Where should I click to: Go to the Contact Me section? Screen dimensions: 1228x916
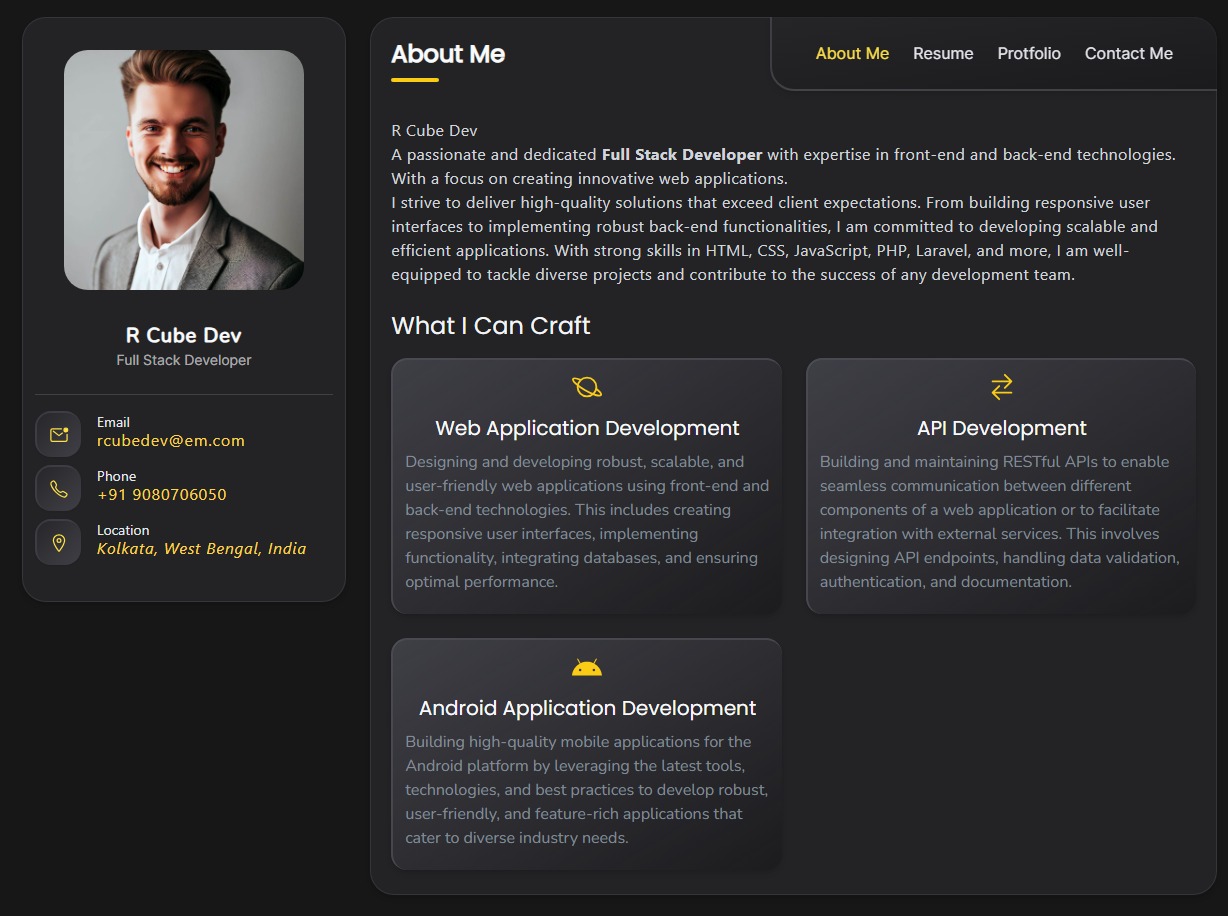[1128, 53]
